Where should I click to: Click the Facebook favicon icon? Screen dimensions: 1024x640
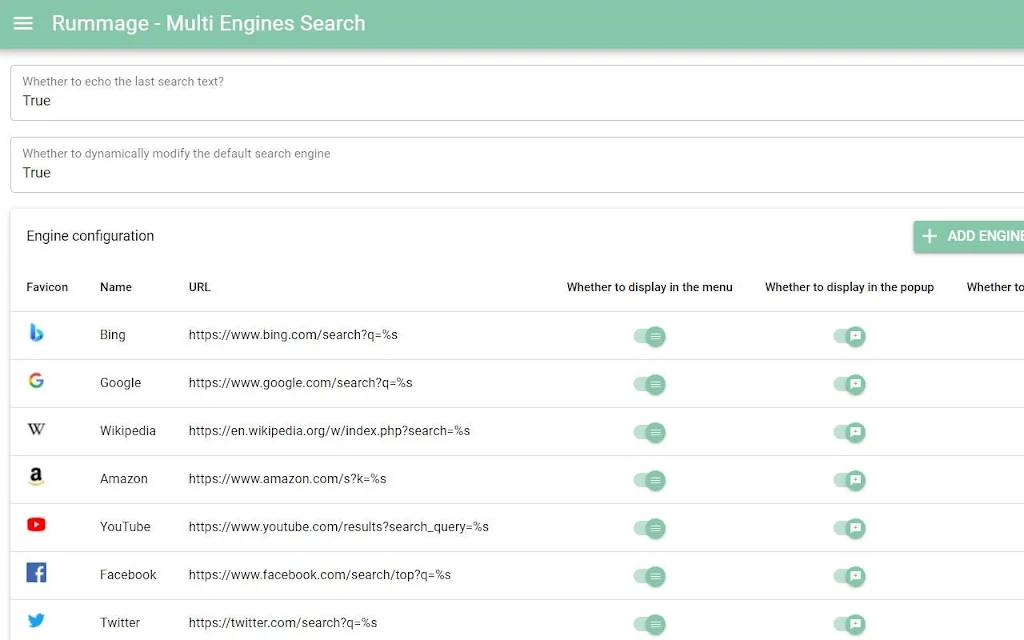tap(36, 573)
